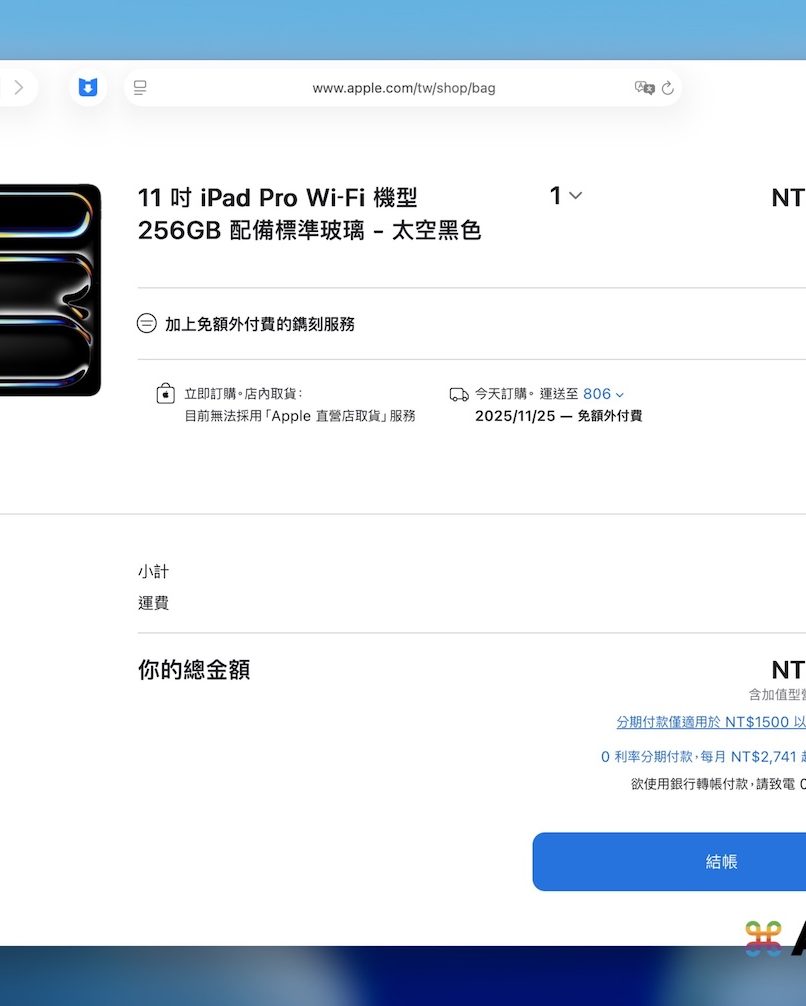Click the colorful command-key logo
806x1006 pixels.
pos(763,939)
